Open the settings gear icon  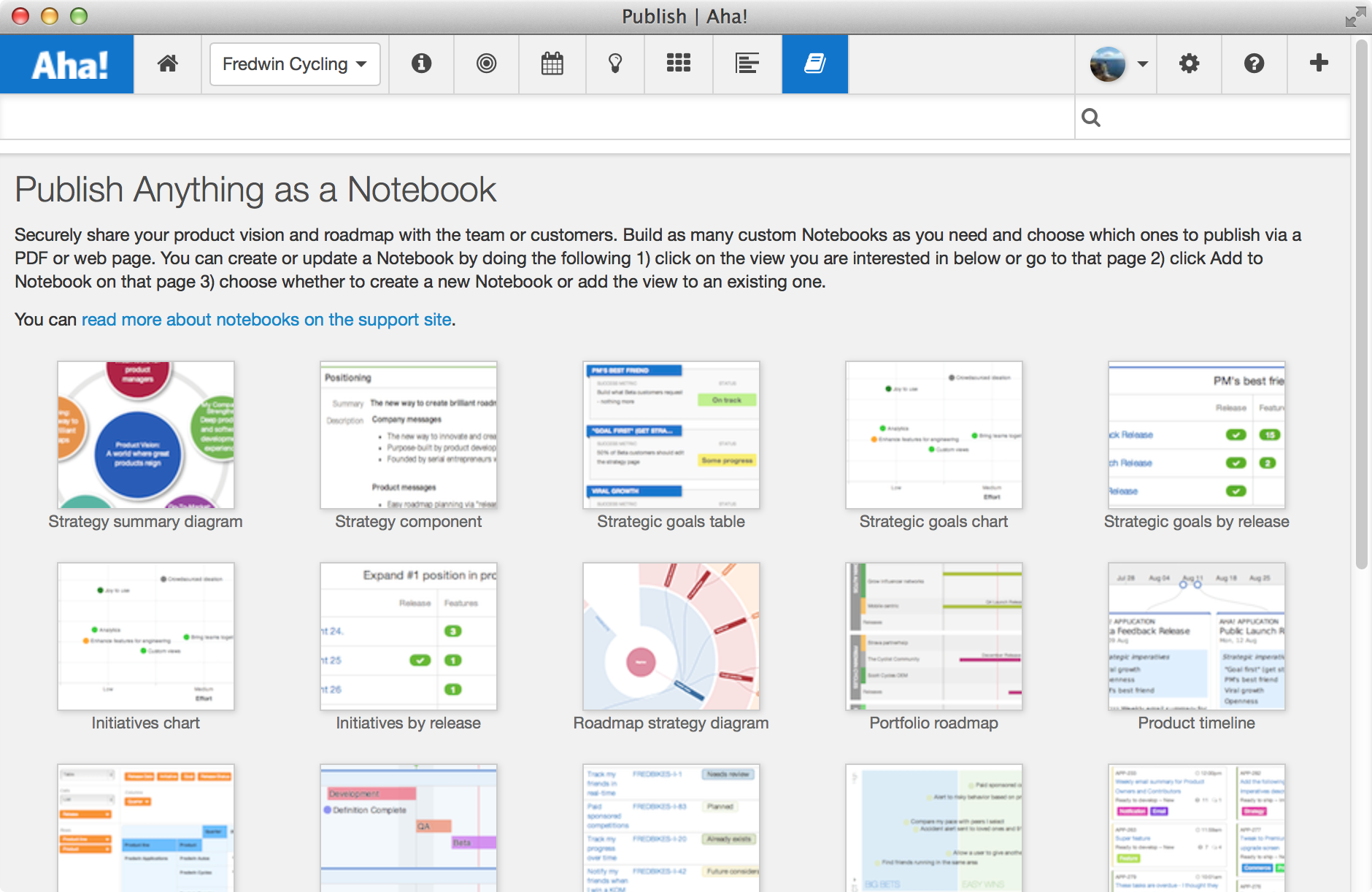pos(1189,64)
